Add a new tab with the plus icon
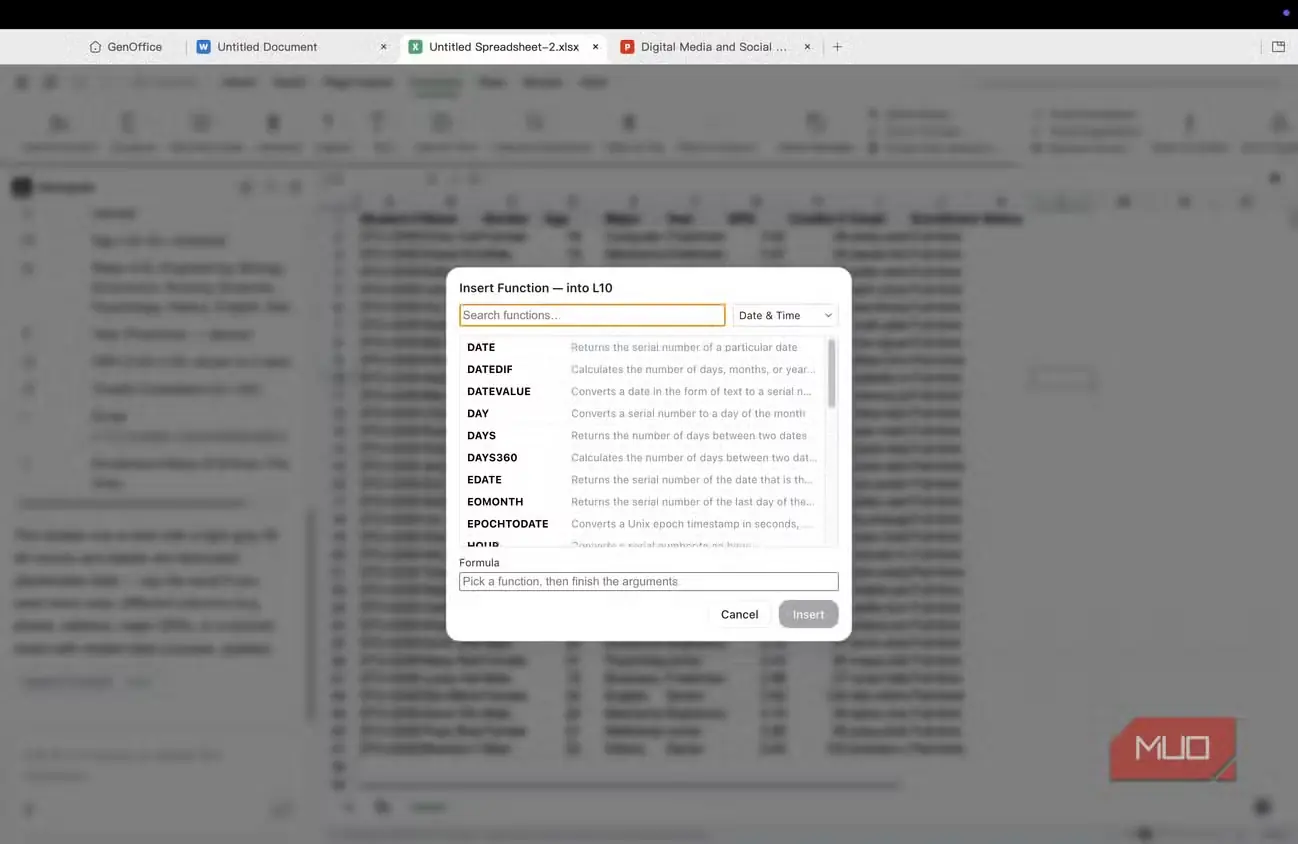 click(837, 47)
